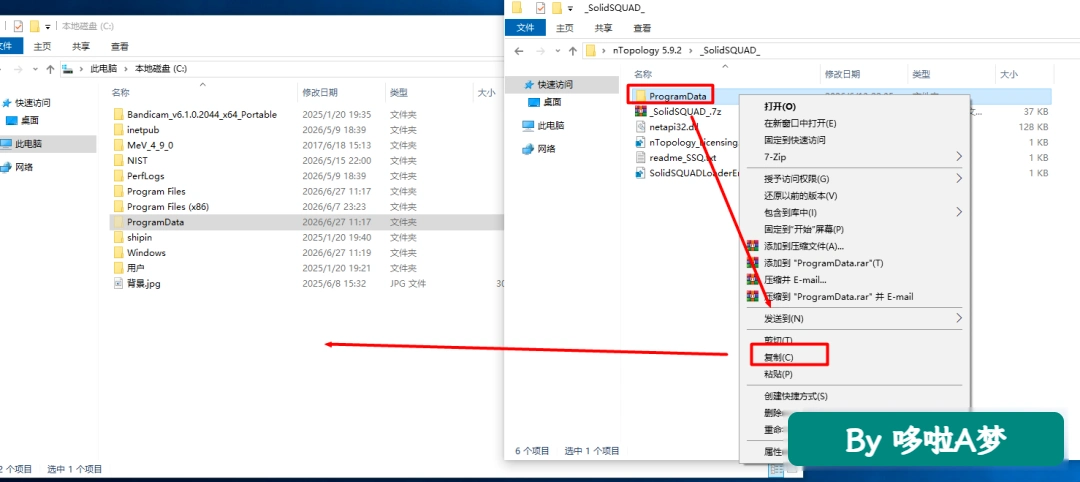The width and height of the screenshot is (1080, 482).
Task: Click the NIST folder icon
Action: tap(118, 160)
